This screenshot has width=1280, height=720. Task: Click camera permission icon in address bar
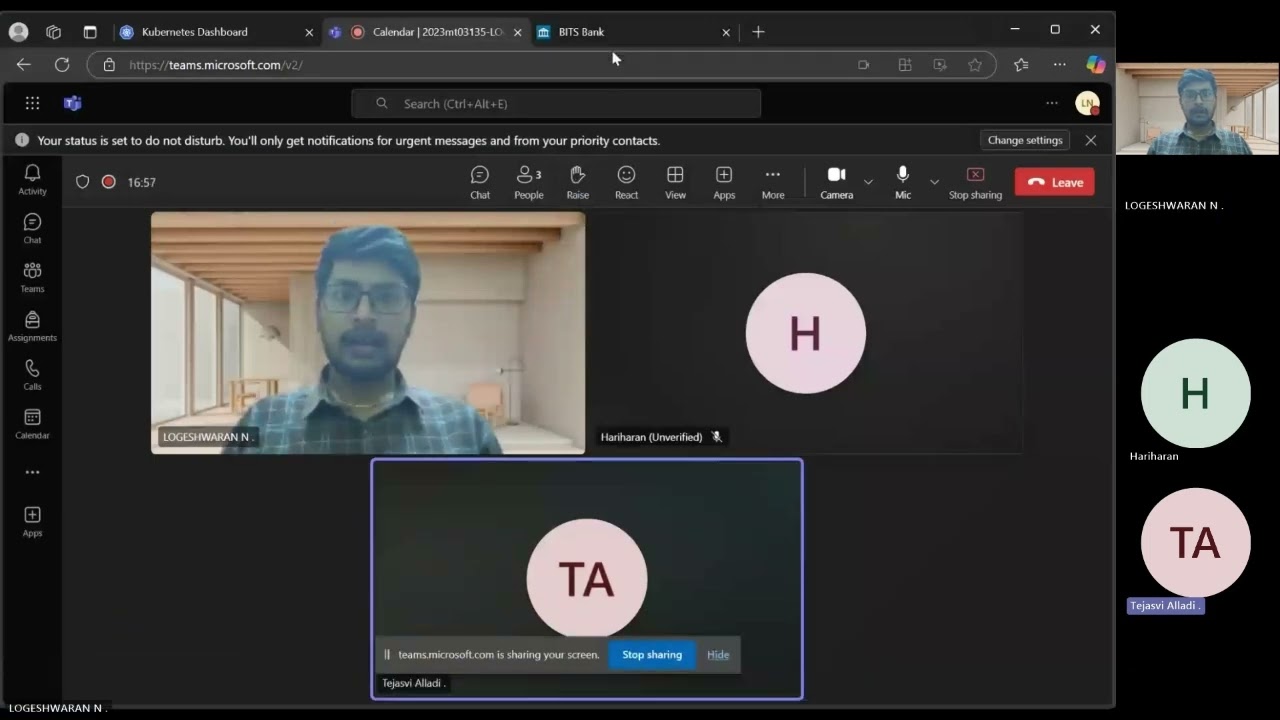[863, 65]
